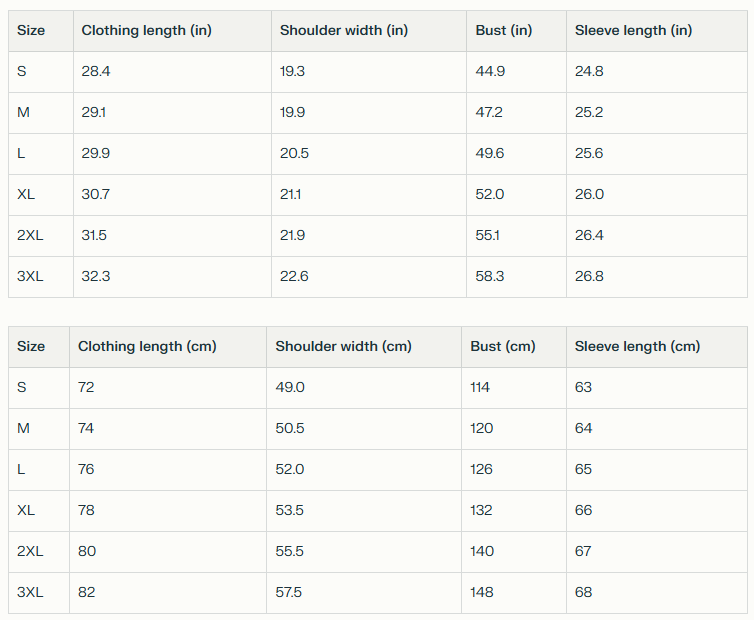Click the "Sleeve length (in)" column header
This screenshot has width=754, height=620.
[x=633, y=31]
